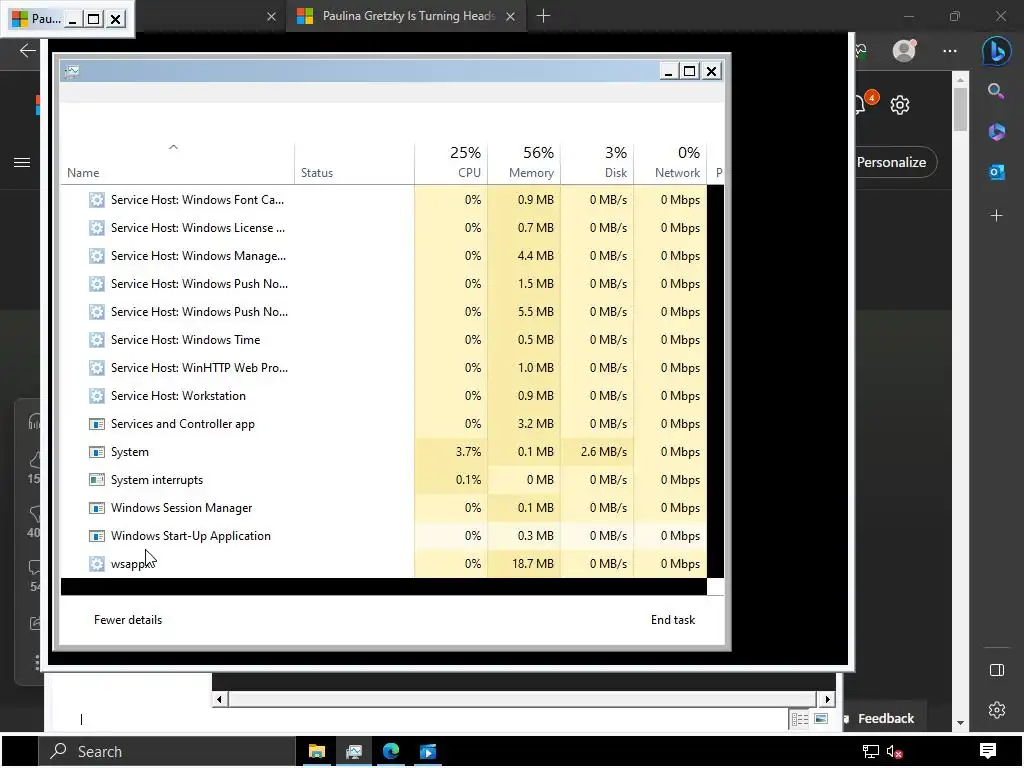Click System's 3.7% CPU value
The width and height of the screenshot is (1024, 768).
coord(468,452)
